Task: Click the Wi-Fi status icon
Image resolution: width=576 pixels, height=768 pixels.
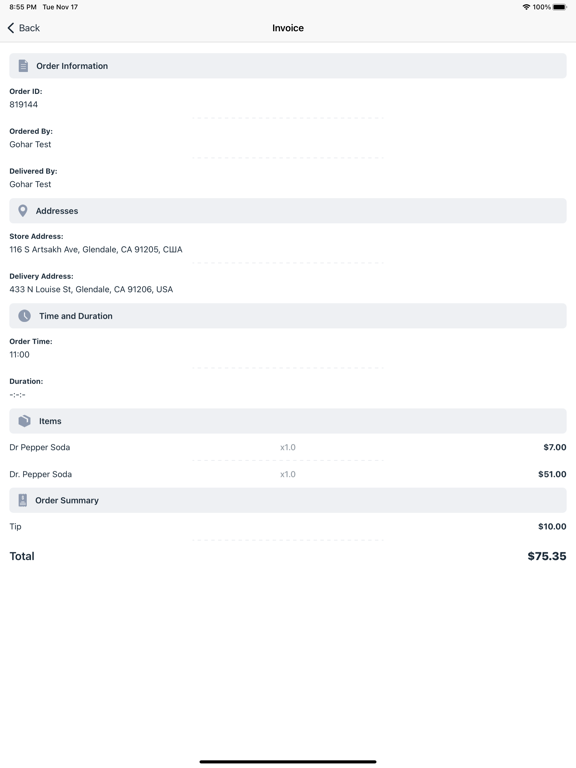Action: click(527, 7)
